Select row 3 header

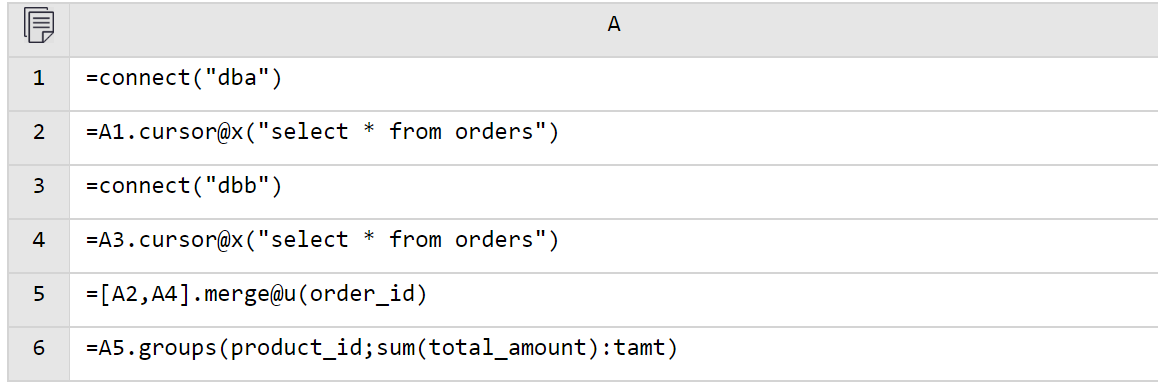click(x=38, y=186)
